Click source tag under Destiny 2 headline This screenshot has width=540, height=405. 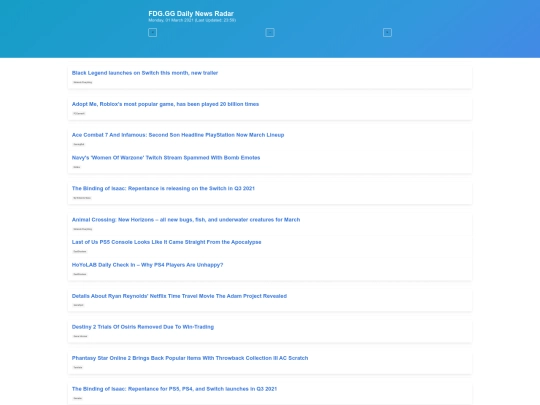80,336
